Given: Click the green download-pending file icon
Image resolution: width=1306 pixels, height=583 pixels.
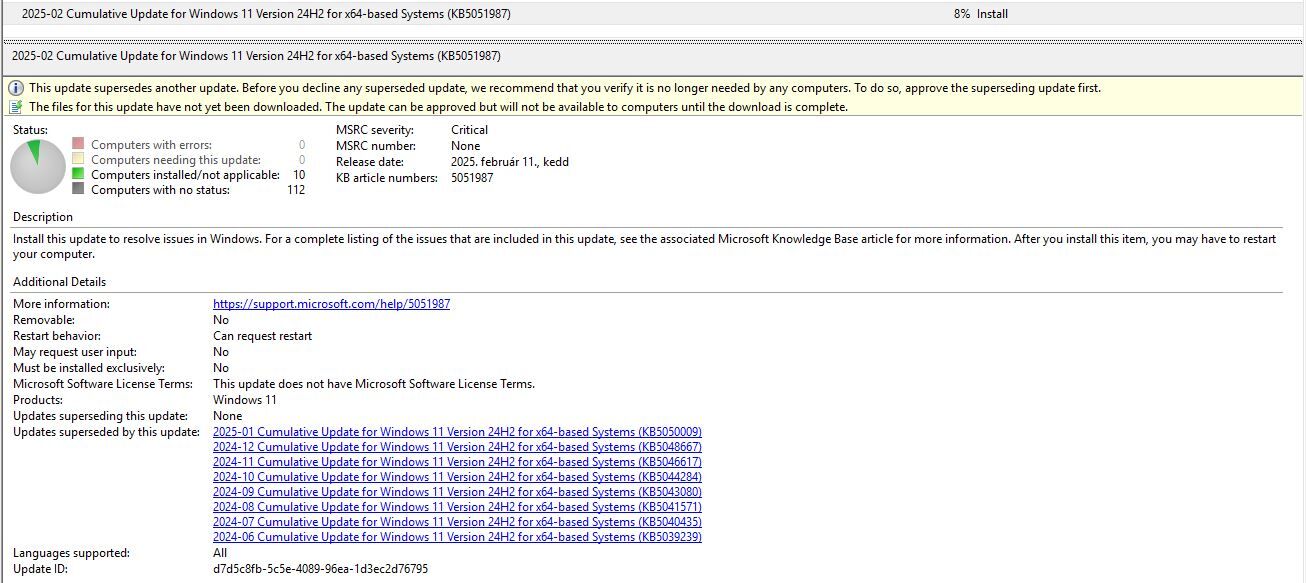Looking at the screenshot, I should click(16, 107).
